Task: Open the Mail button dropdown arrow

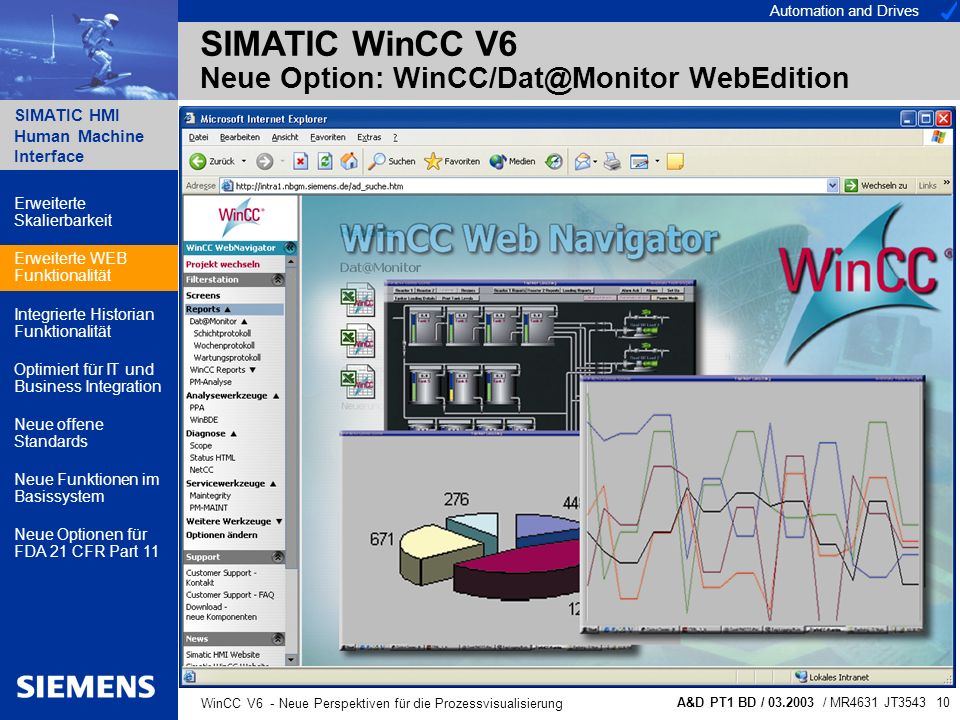Action: (595, 162)
